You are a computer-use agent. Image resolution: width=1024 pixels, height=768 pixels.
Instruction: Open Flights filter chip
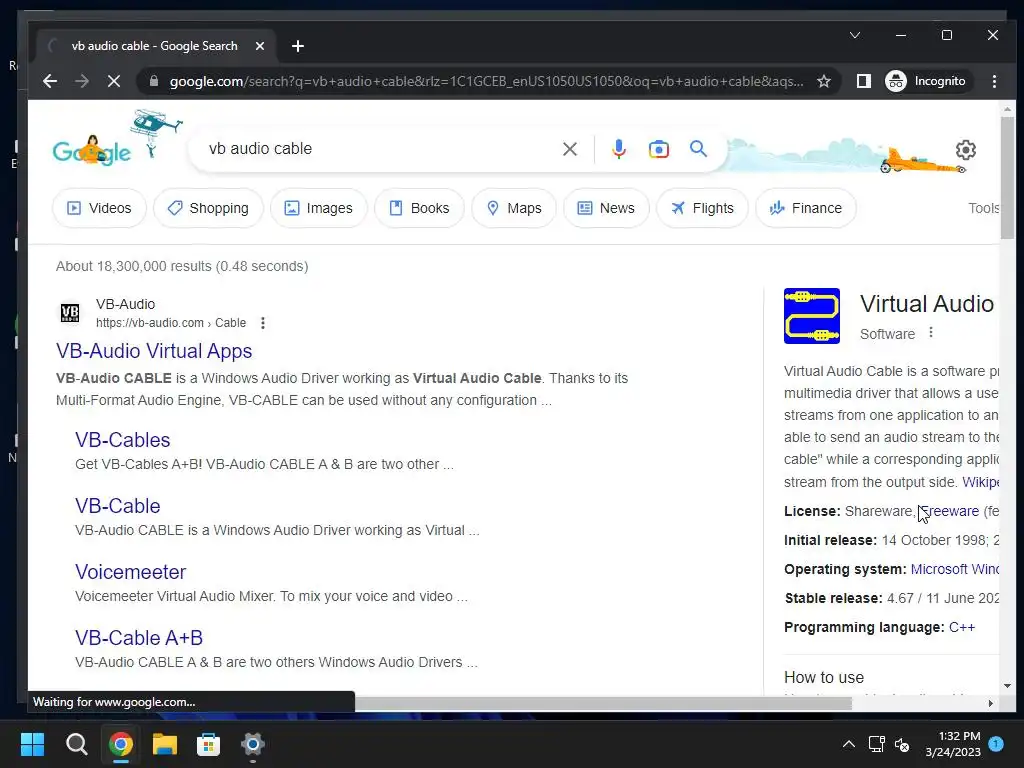pos(703,208)
